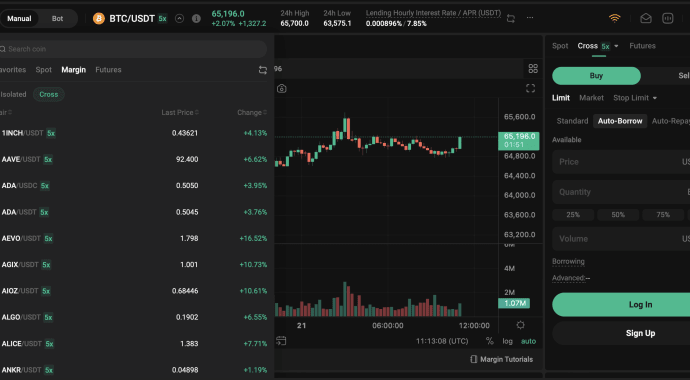The width and height of the screenshot is (690, 380).
Task: Toggle percent scale on chart
Action: [x=490, y=341]
